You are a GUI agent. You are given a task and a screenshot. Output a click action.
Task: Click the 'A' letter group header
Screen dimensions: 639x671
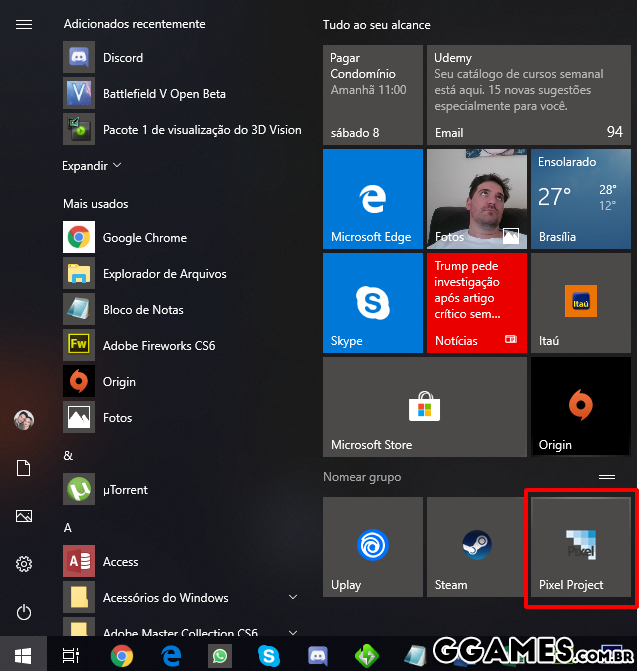(x=68, y=527)
